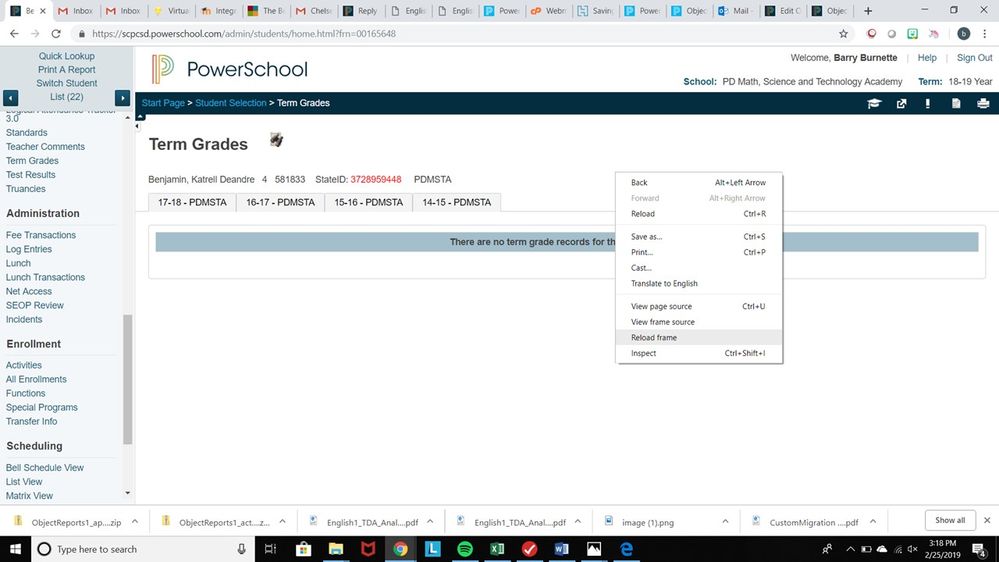Go to previous student arrow
This screenshot has width=999, height=562.
11,97
